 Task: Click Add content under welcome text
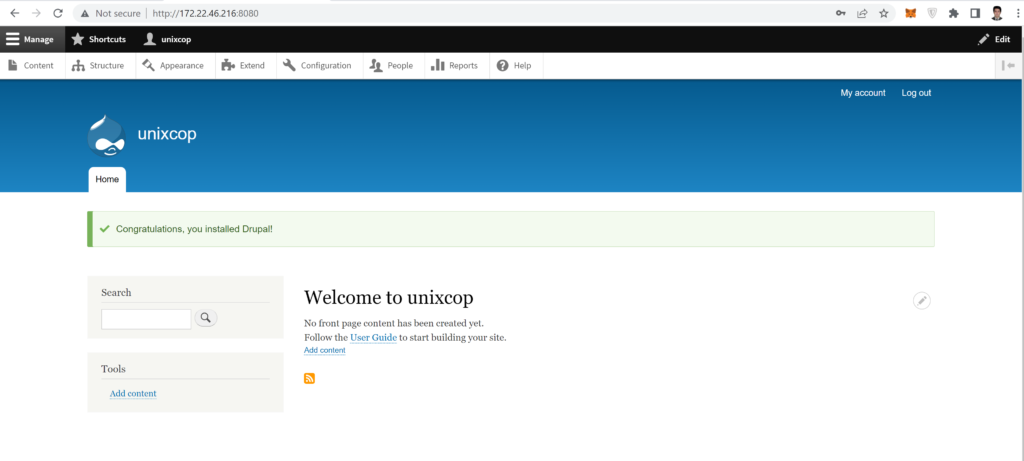tap(325, 351)
